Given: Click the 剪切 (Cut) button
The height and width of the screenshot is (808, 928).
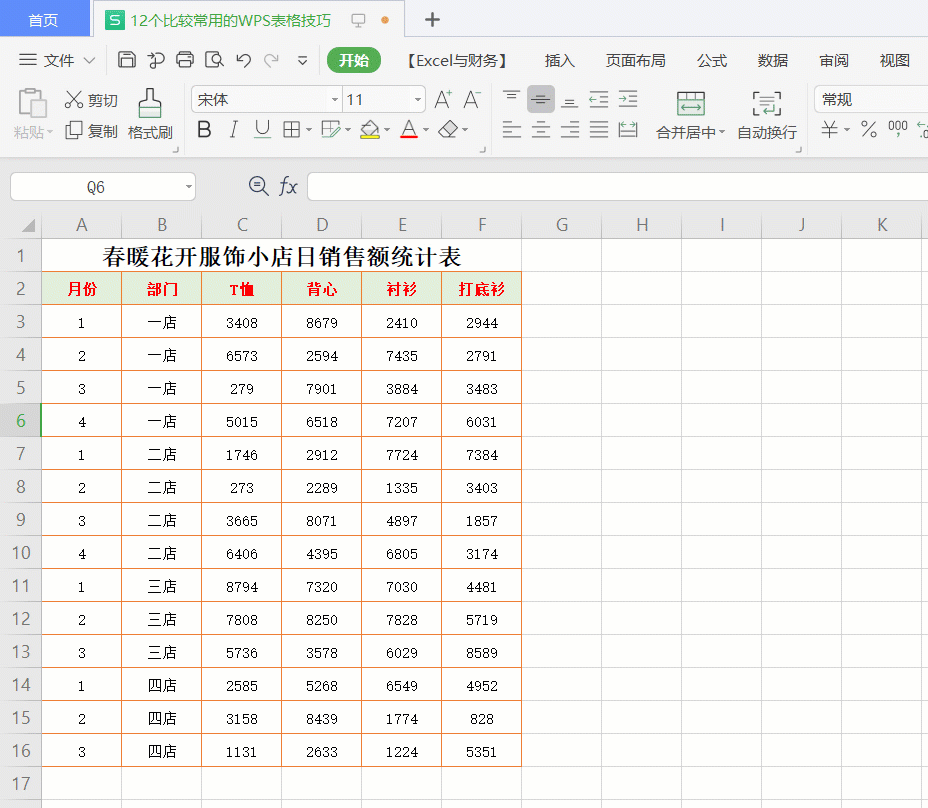Looking at the screenshot, I should [x=91, y=100].
